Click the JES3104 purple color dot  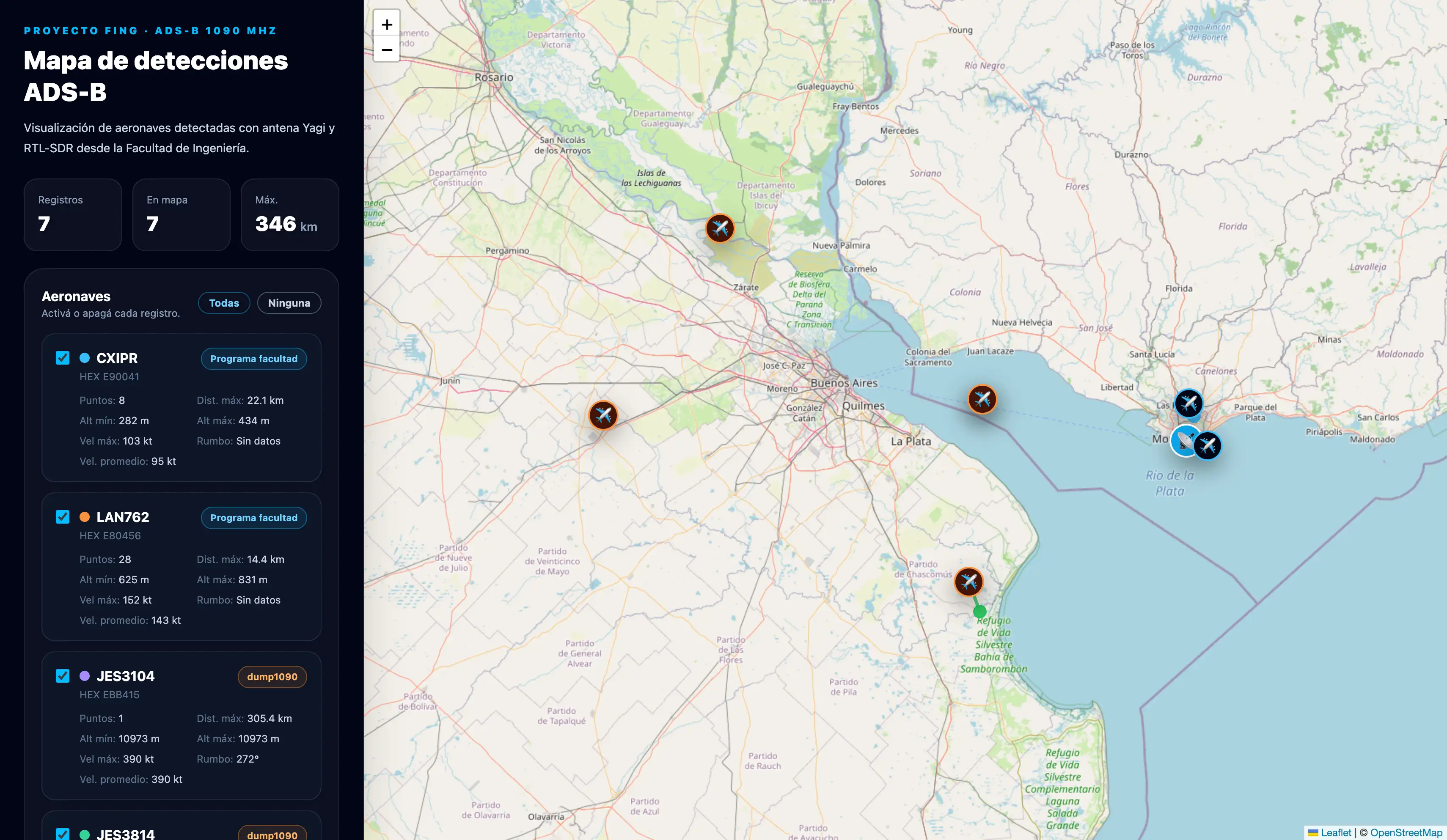click(85, 676)
